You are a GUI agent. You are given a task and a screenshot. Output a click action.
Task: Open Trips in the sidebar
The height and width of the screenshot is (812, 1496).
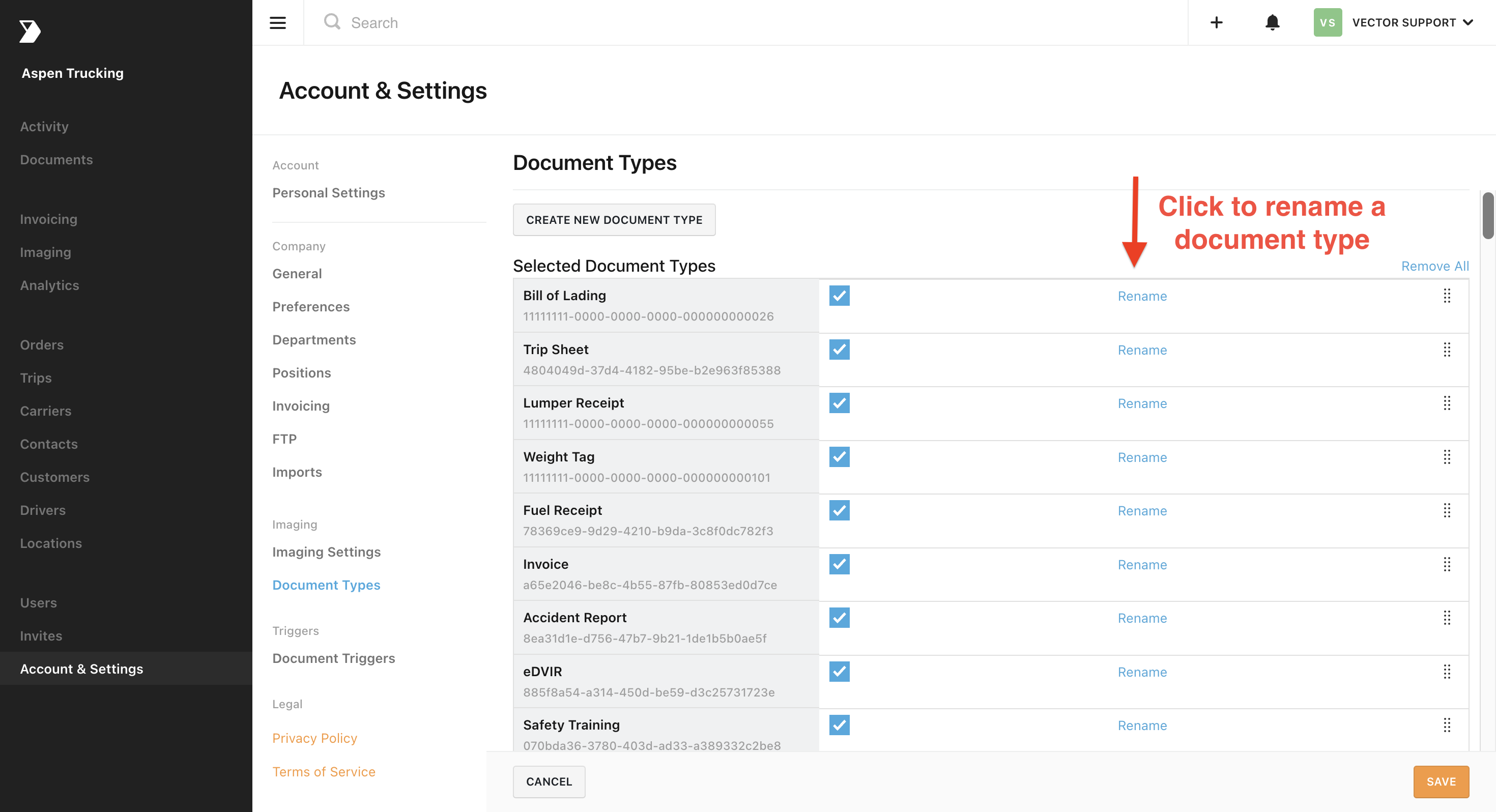pos(36,378)
